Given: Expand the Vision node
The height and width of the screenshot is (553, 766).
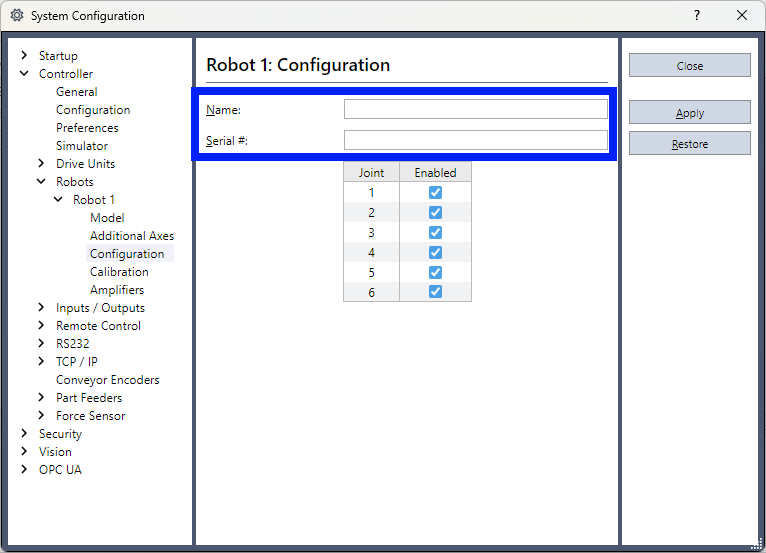Looking at the screenshot, I should 24,451.
